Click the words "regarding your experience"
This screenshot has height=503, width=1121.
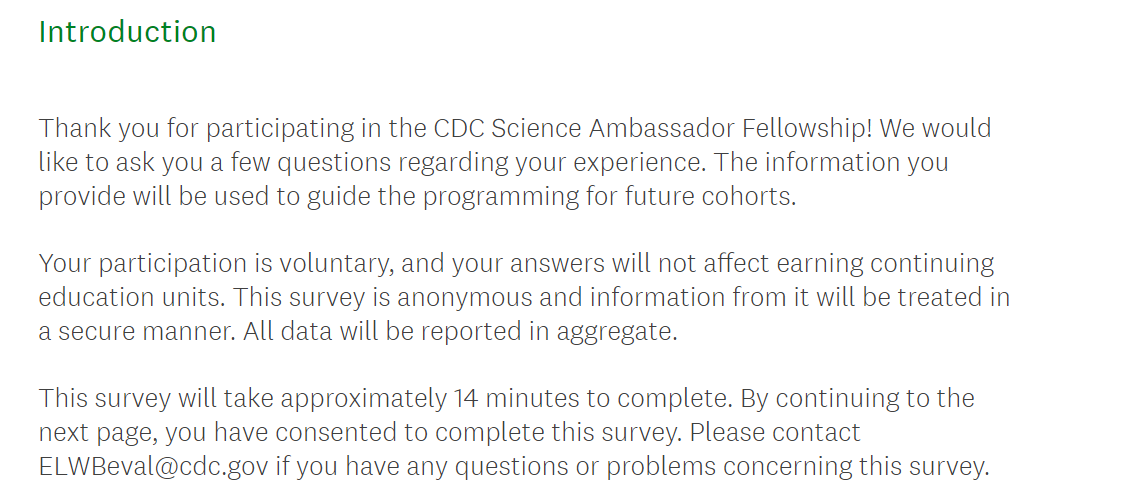[553, 162]
